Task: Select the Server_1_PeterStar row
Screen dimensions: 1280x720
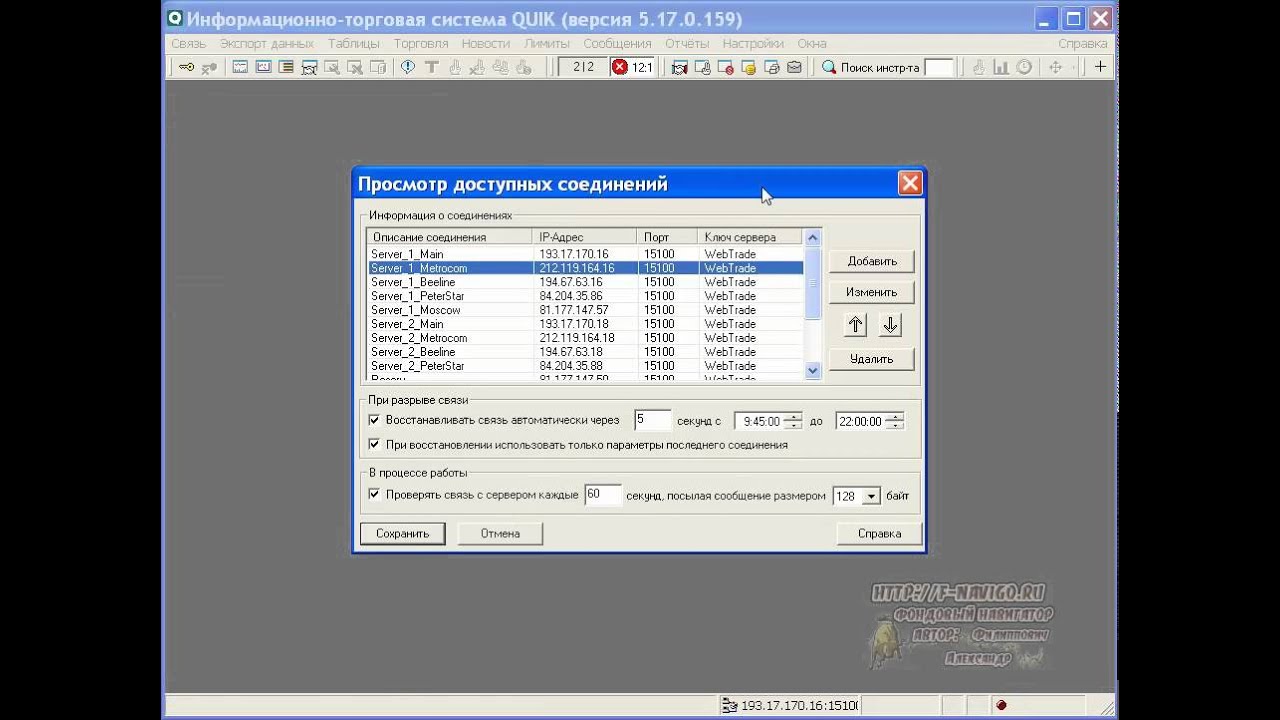Action: 585,296
